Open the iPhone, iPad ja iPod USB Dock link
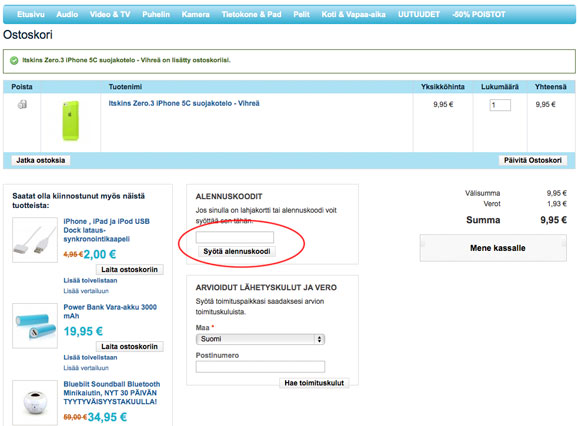 point(107,230)
